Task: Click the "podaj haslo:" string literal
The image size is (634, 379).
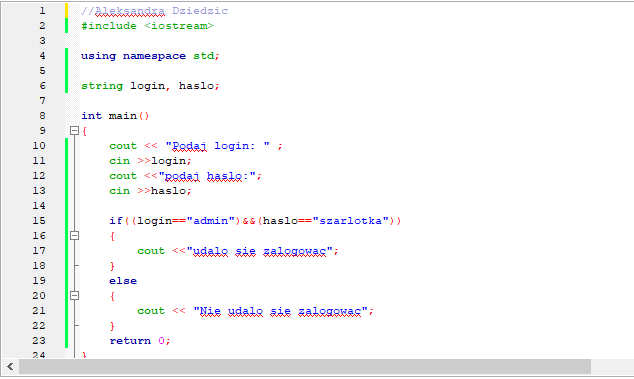Action: pyautogui.click(x=207, y=176)
